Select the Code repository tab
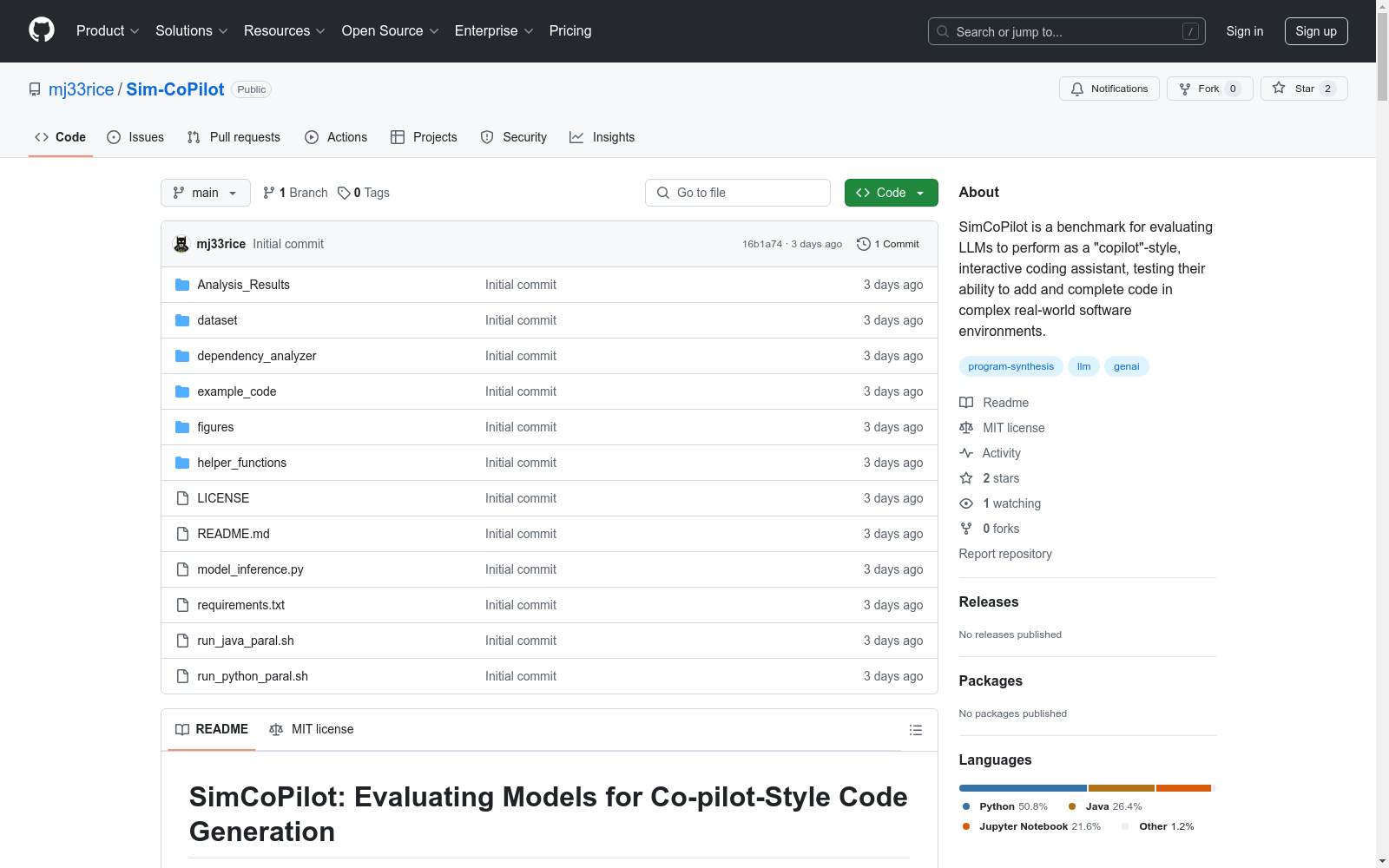 pyautogui.click(x=60, y=137)
